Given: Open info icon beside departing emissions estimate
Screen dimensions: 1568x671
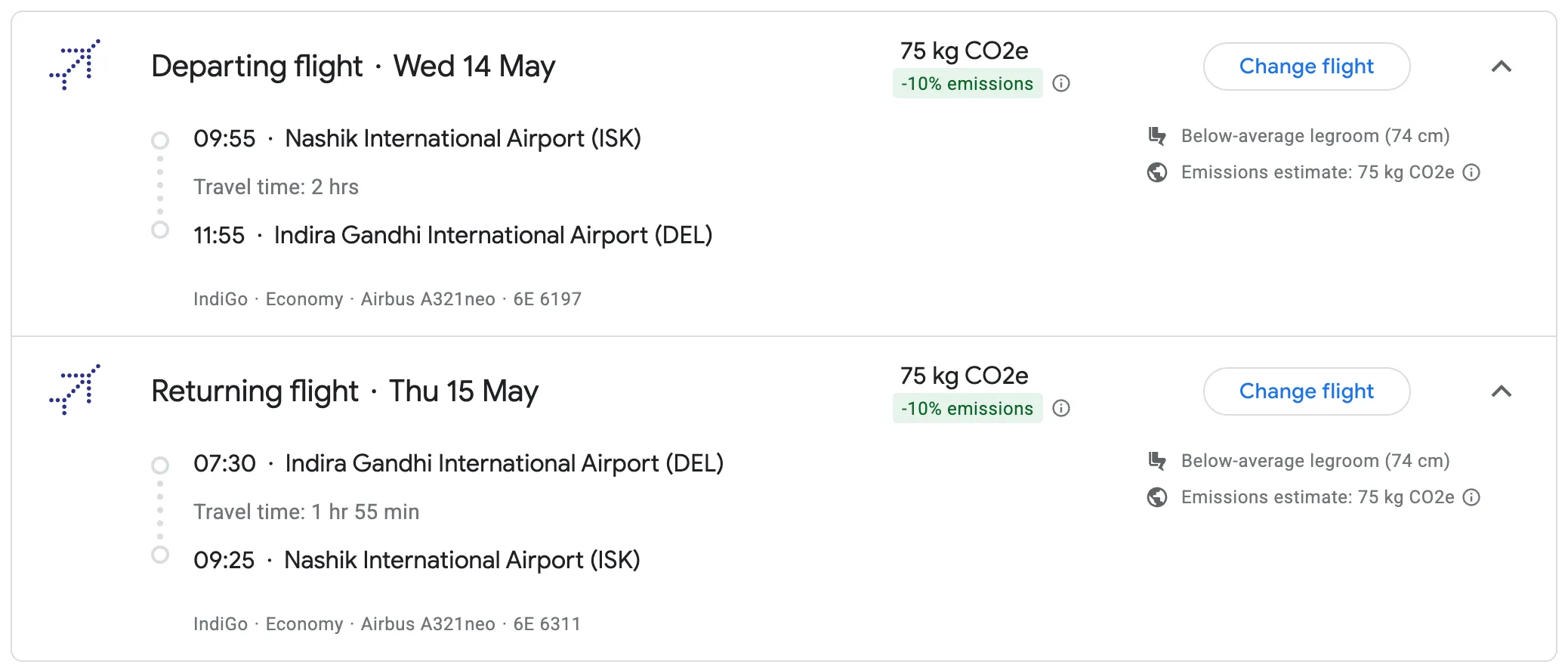Looking at the screenshot, I should [x=1471, y=172].
